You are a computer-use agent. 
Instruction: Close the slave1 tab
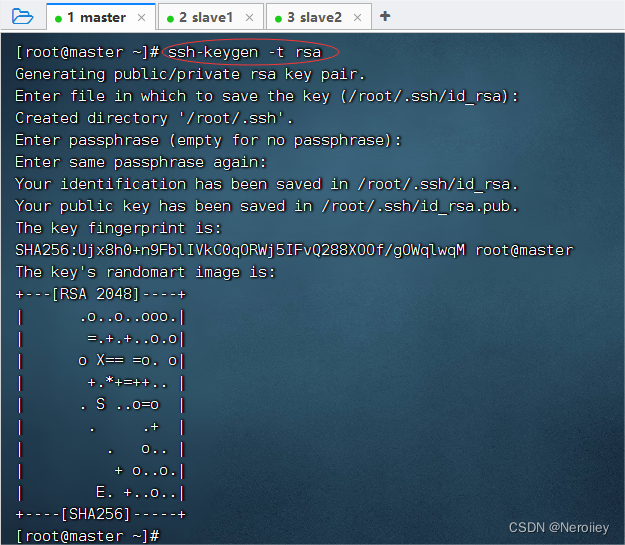pyautogui.click(x=249, y=18)
